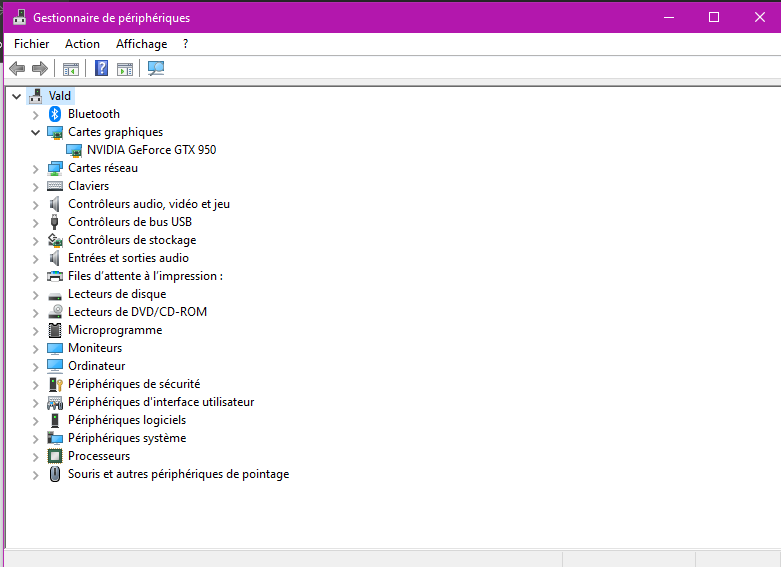
Task: Select Lecteurs de DVD/CD-ROM label
Action: pyautogui.click(x=137, y=312)
